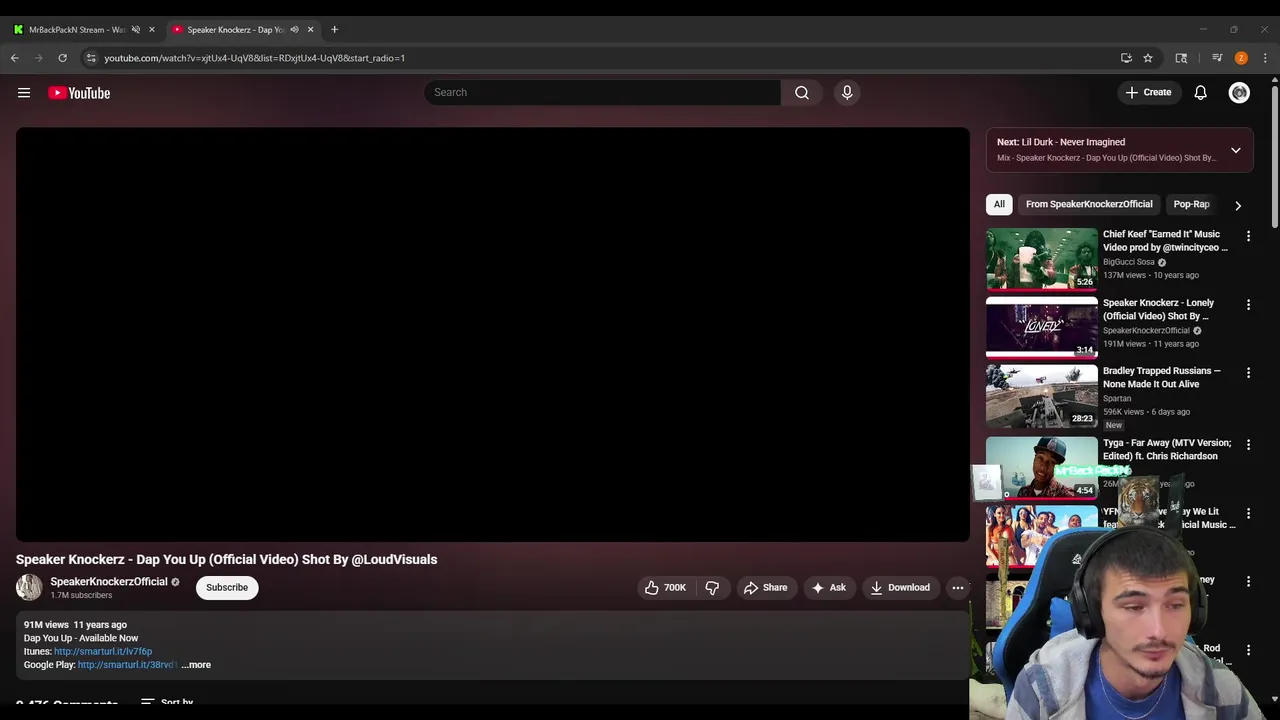This screenshot has width=1280, height=720.
Task: Open the Sort by comments dropdown
Action: coord(167,702)
